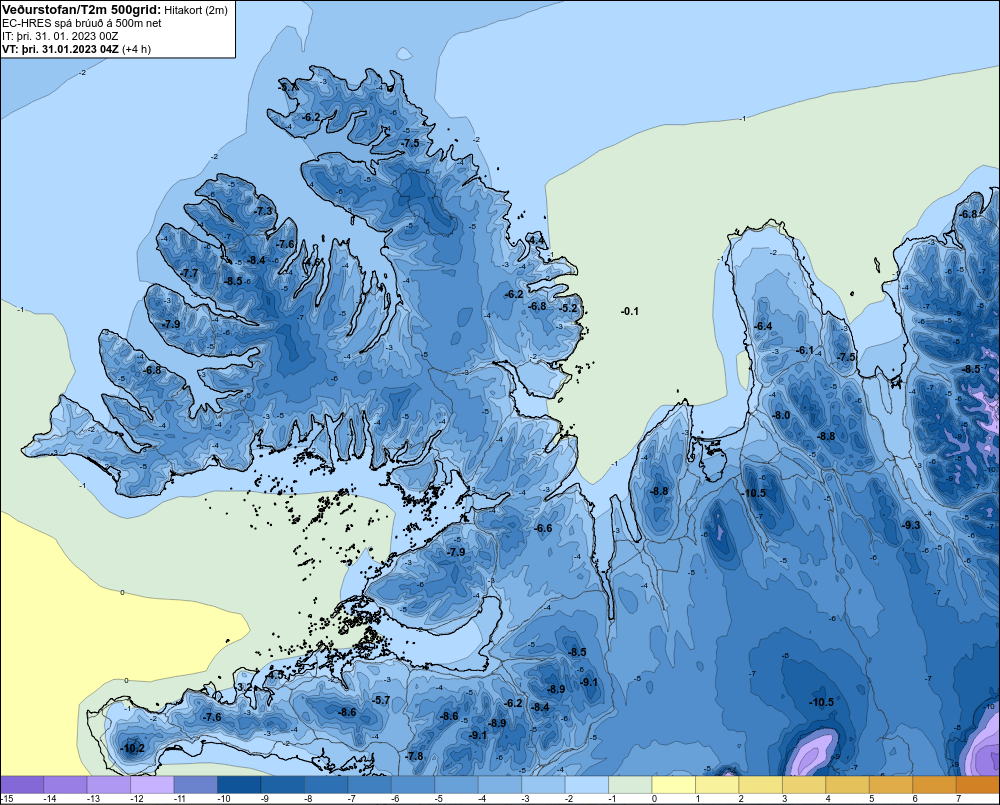Click the 7 legend scale number

pyautogui.click(x=958, y=799)
